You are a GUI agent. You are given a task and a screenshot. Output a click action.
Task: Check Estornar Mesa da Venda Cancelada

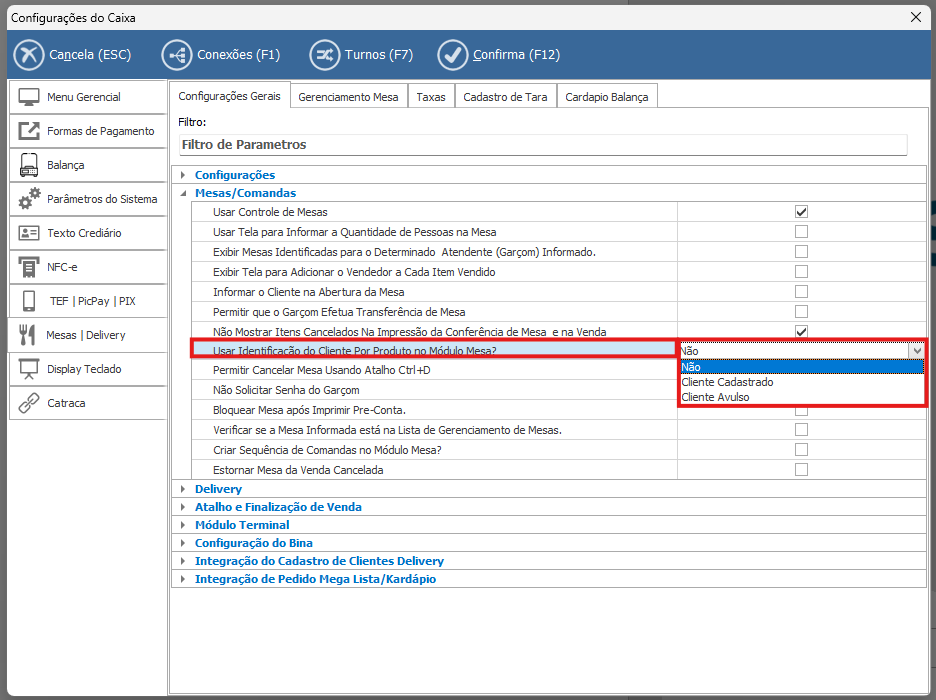(801, 470)
